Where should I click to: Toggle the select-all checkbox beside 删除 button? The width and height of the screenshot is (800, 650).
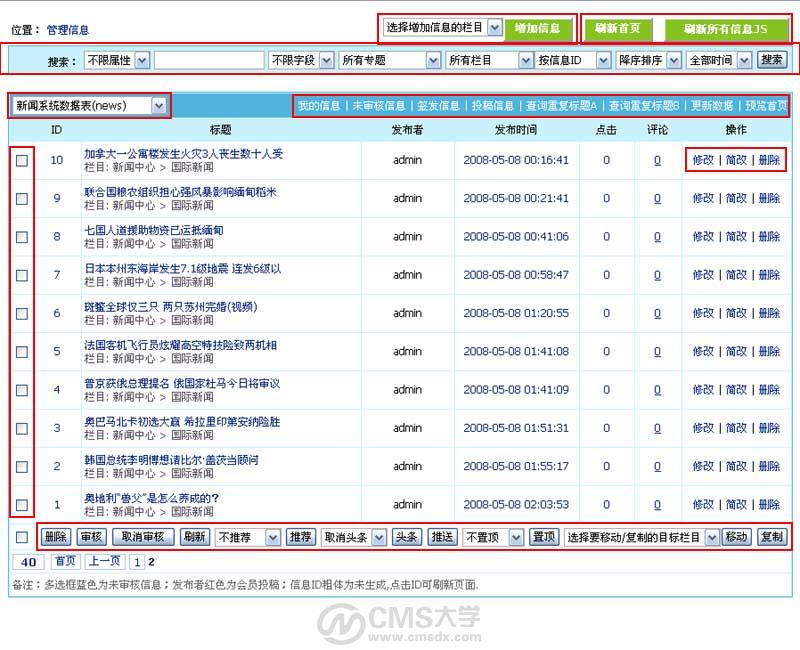click(22, 537)
